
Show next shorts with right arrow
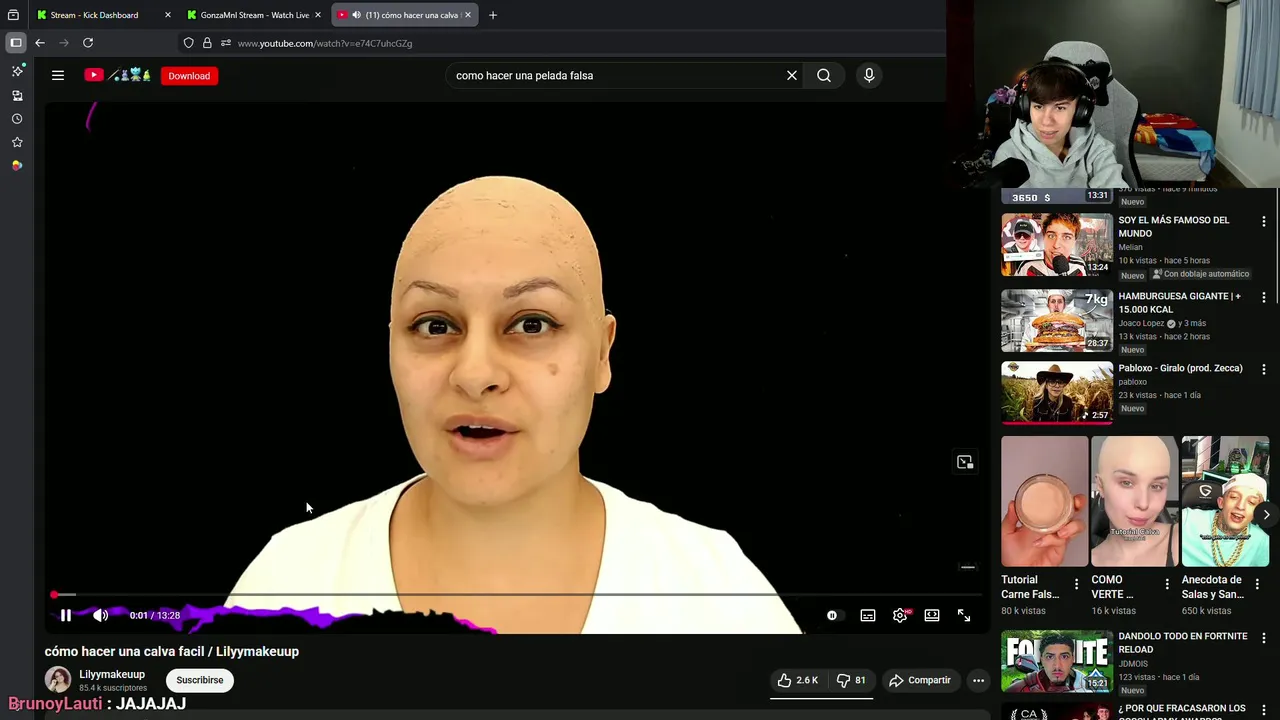click(x=1266, y=515)
